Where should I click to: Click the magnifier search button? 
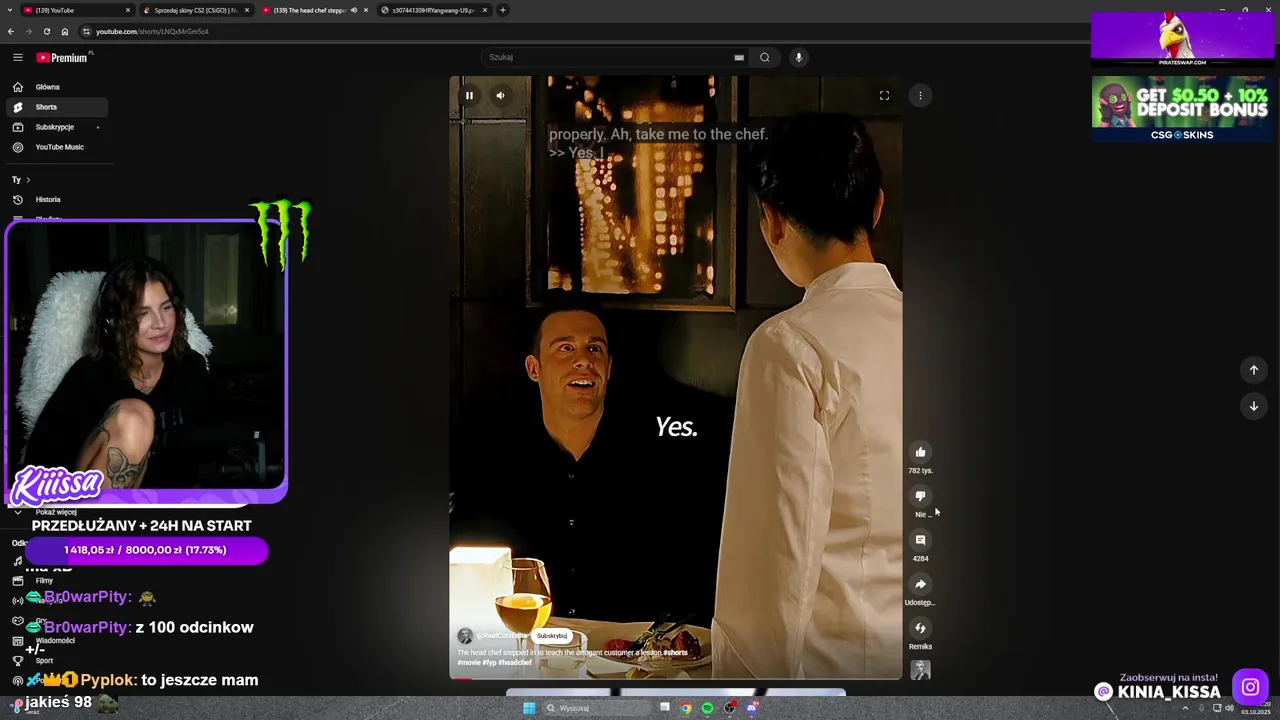[x=764, y=57]
